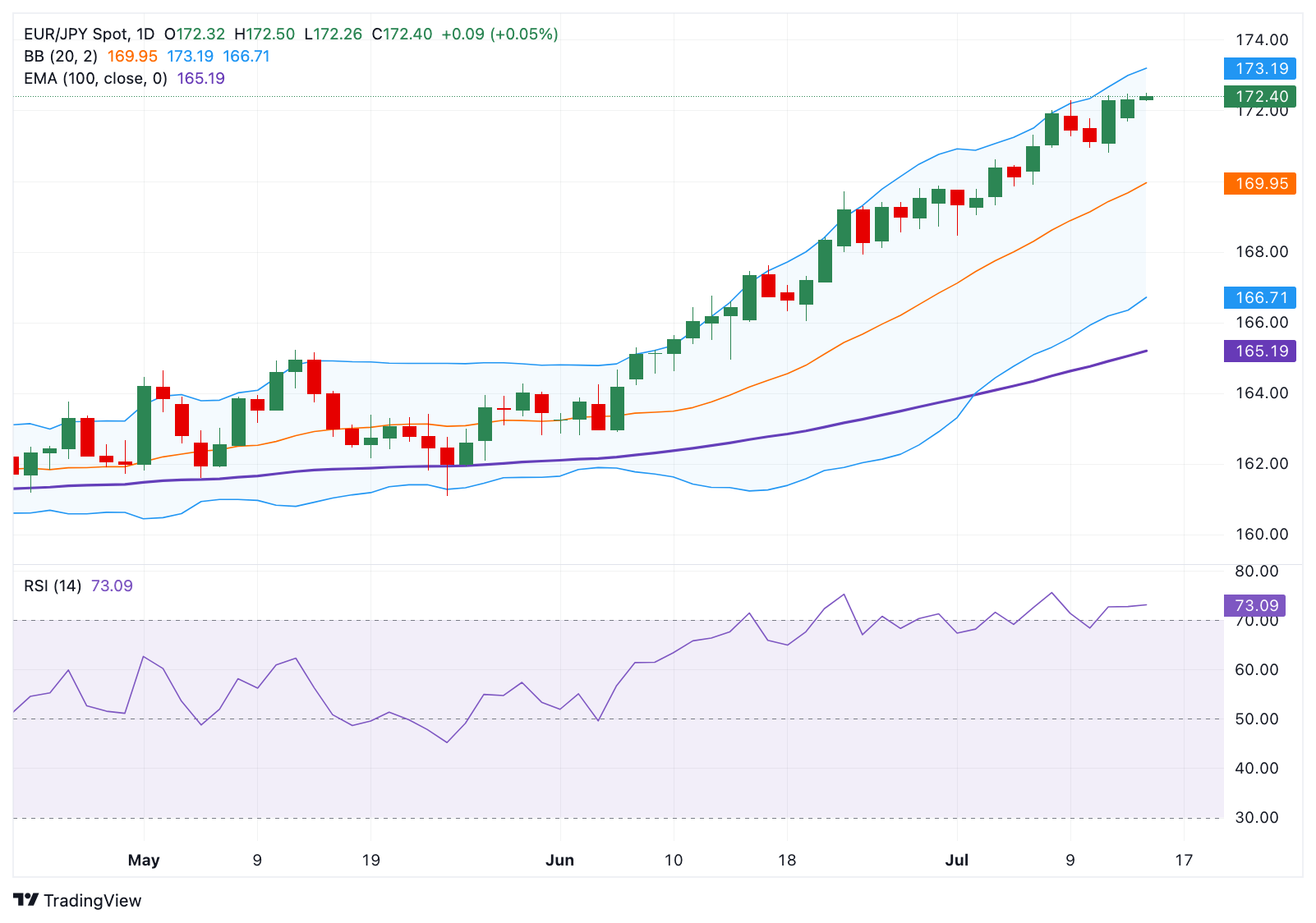
Task: Click the May label on time axis
Action: (144, 861)
